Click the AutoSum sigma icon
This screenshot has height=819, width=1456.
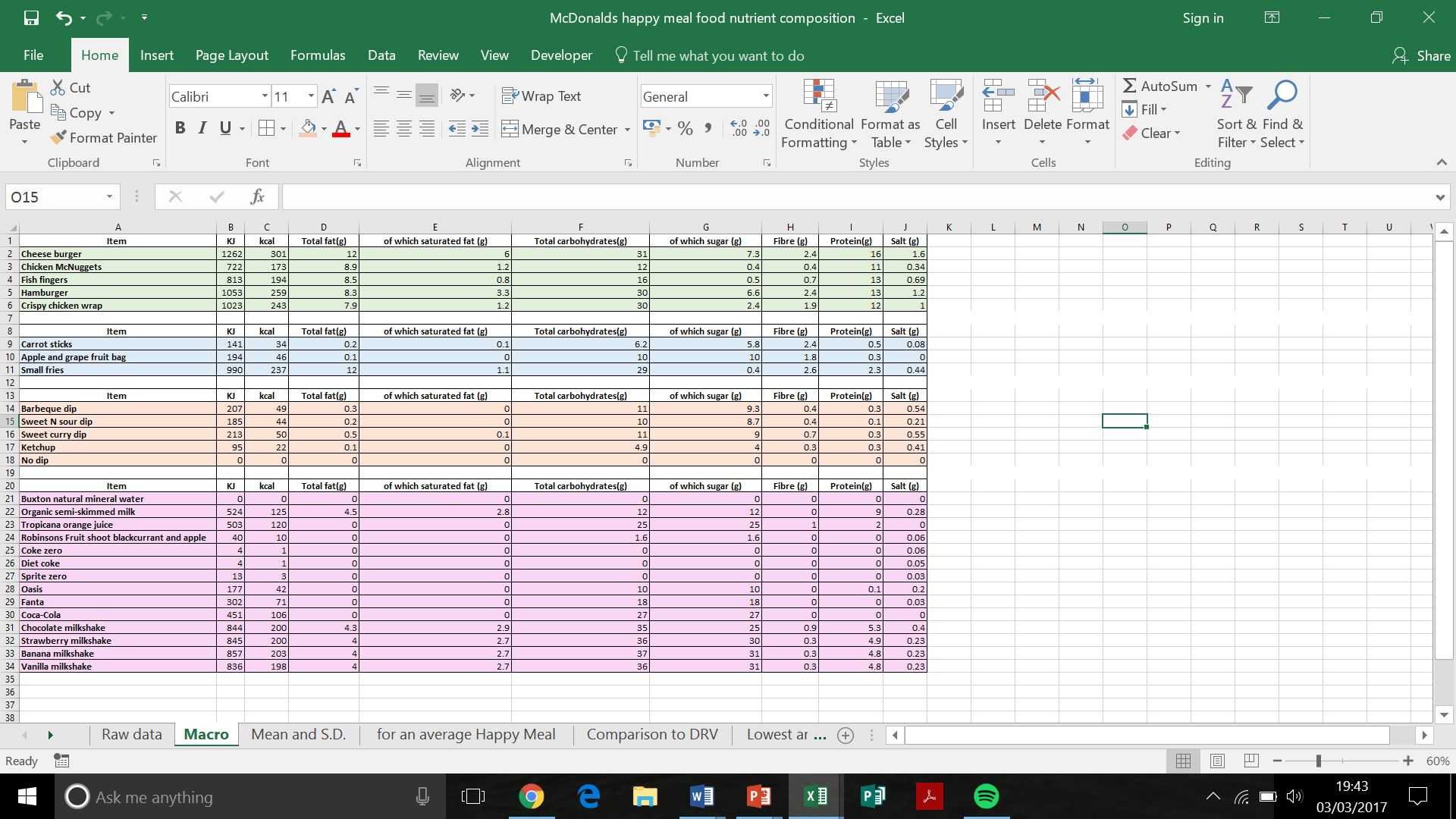[x=1130, y=86]
